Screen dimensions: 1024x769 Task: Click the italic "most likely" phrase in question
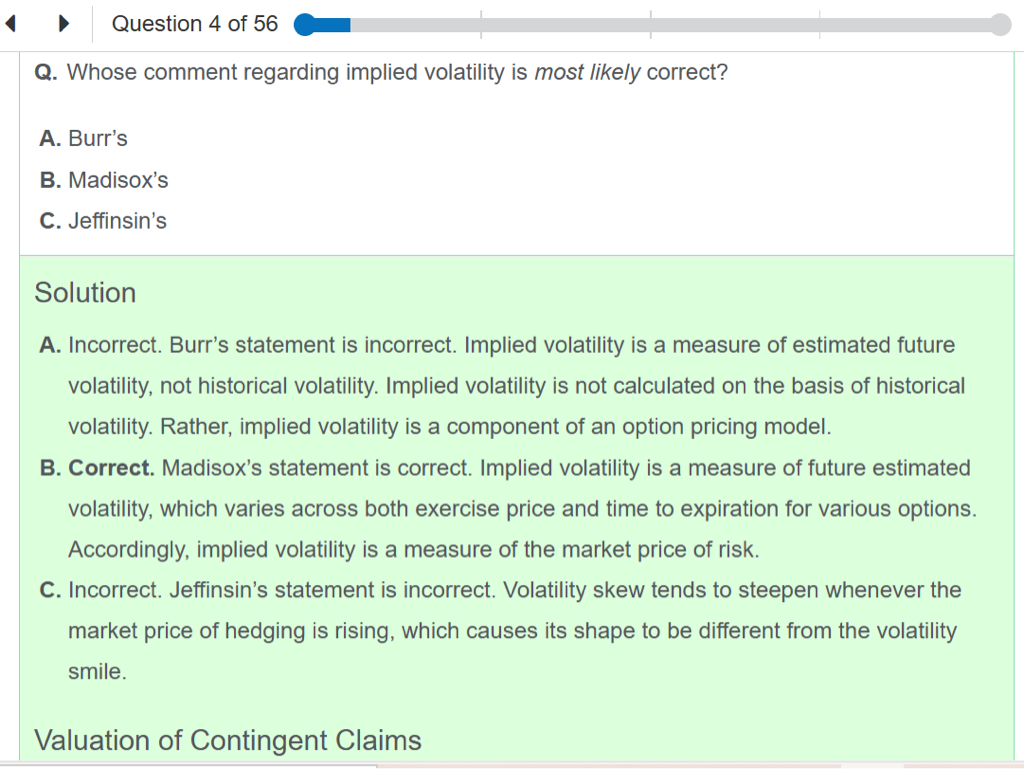587,73
